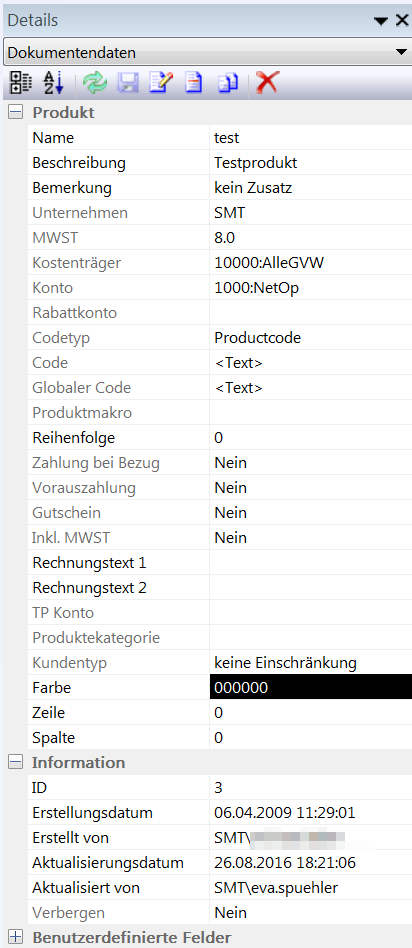The image size is (412, 948).
Task: Collapse the Produkt section
Action: [x=15, y=112]
